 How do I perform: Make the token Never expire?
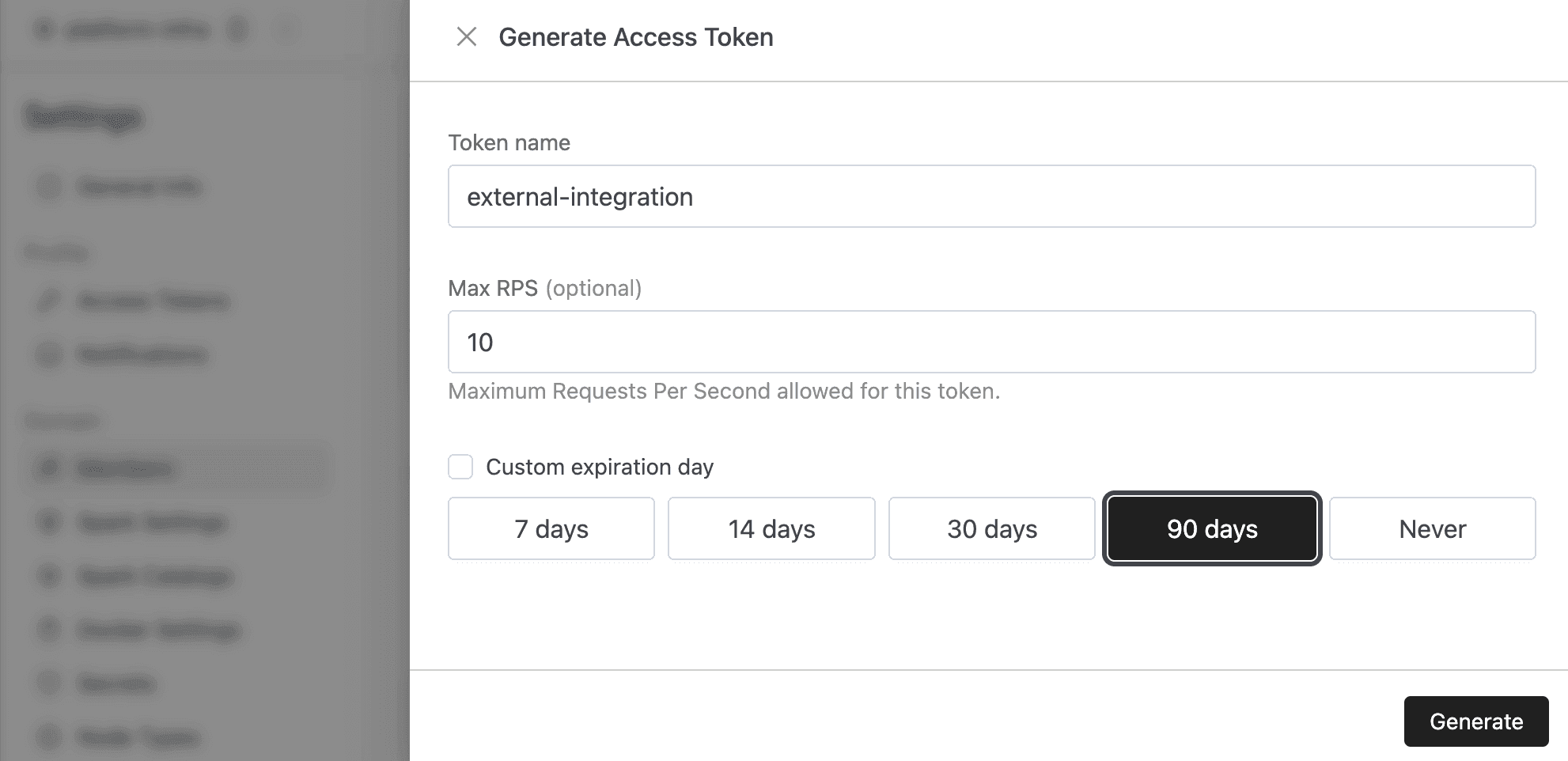1432,528
